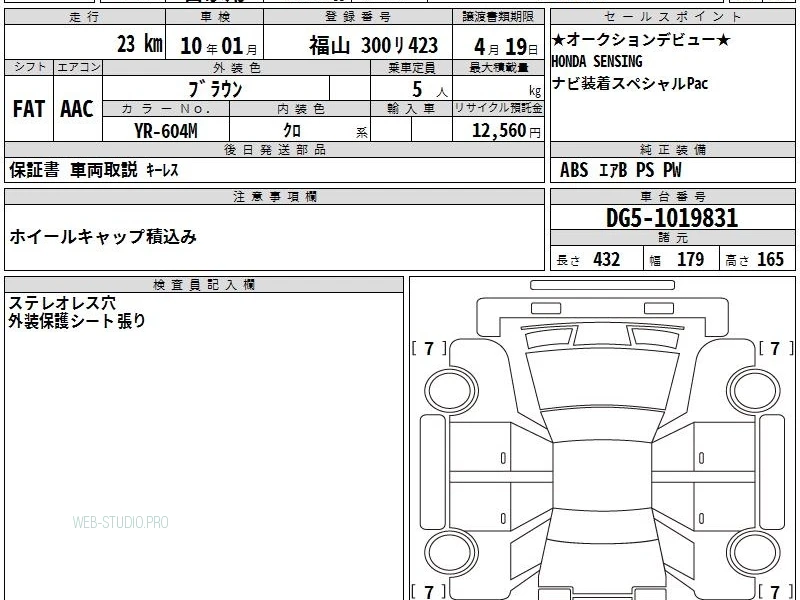
Task: Select "ナビ装着スペシャルPac" sales point
Action: pos(630,83)
